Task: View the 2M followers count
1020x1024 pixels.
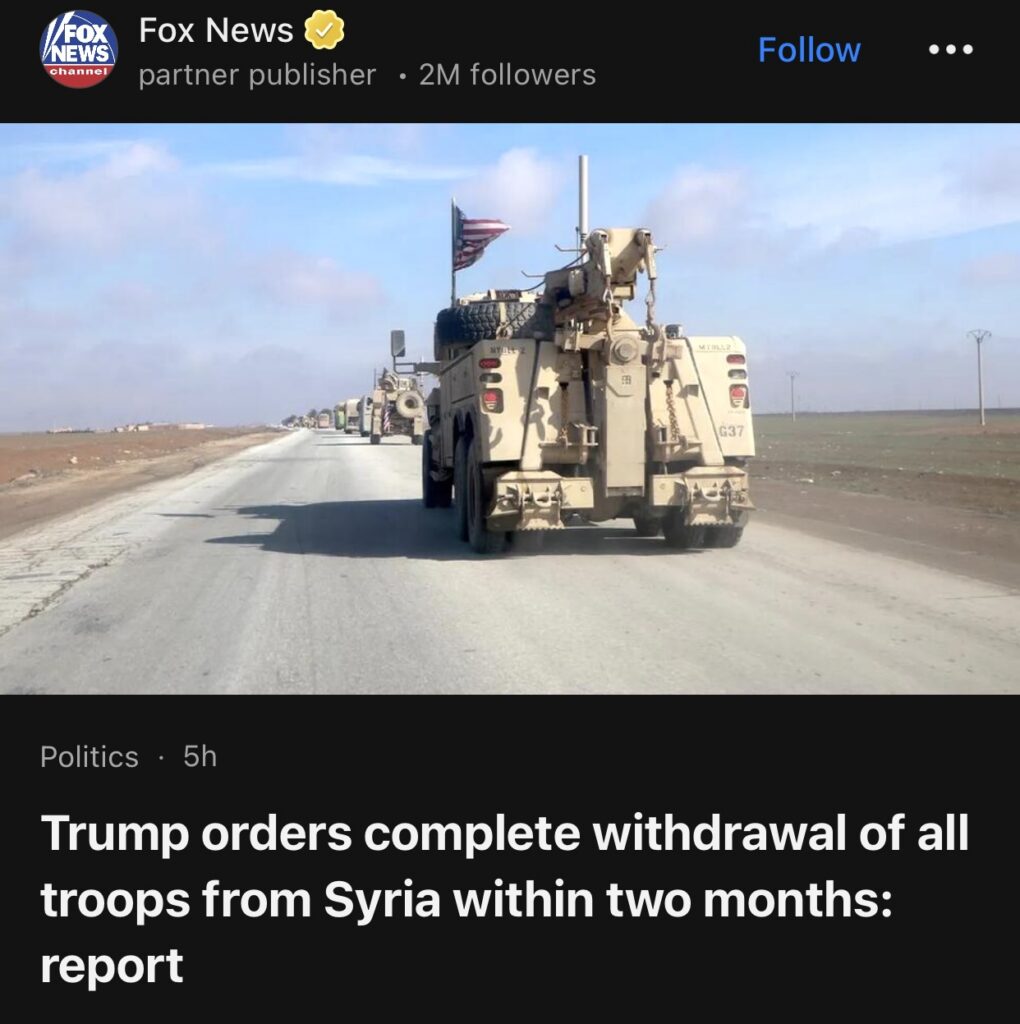Action: (507, 74)
